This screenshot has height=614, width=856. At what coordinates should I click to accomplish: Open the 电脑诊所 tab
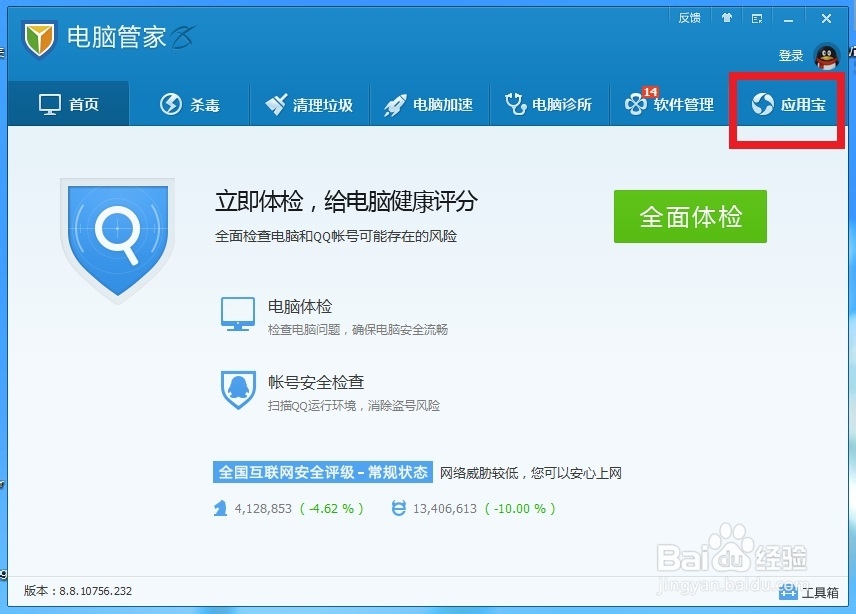tap(550, 103)
